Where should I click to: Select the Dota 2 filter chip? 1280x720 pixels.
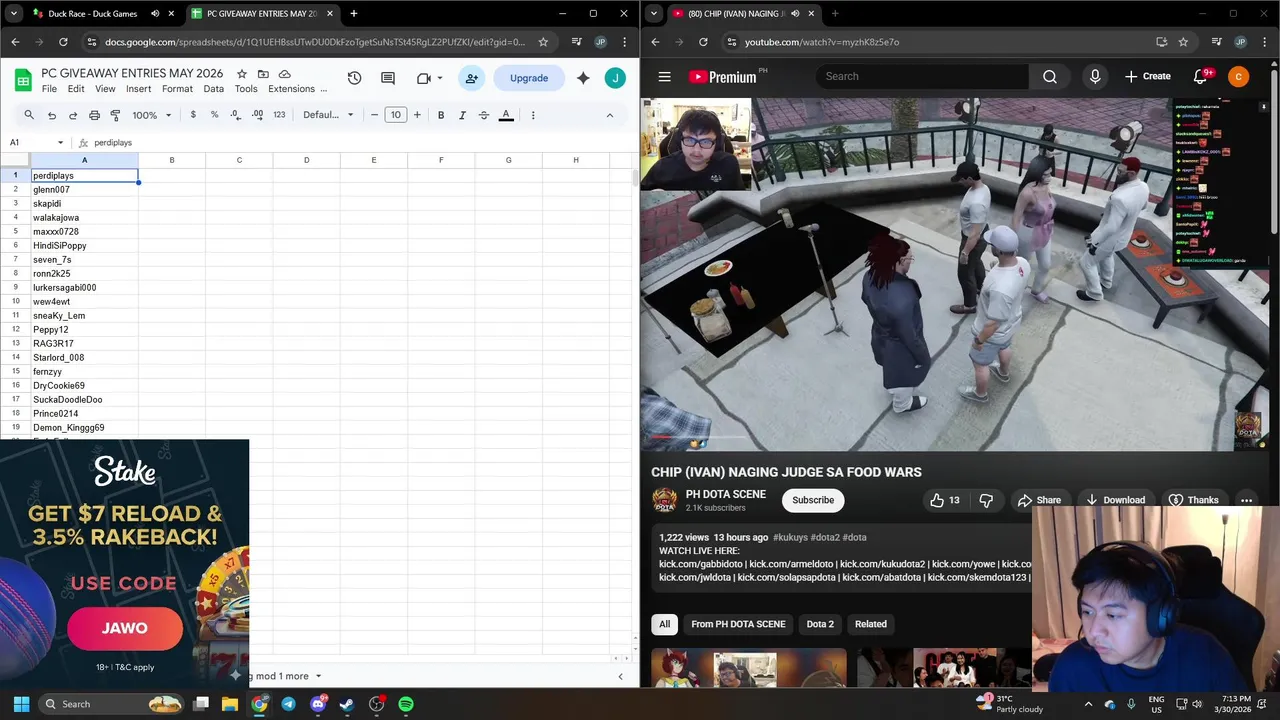click(x=820, y=624)
